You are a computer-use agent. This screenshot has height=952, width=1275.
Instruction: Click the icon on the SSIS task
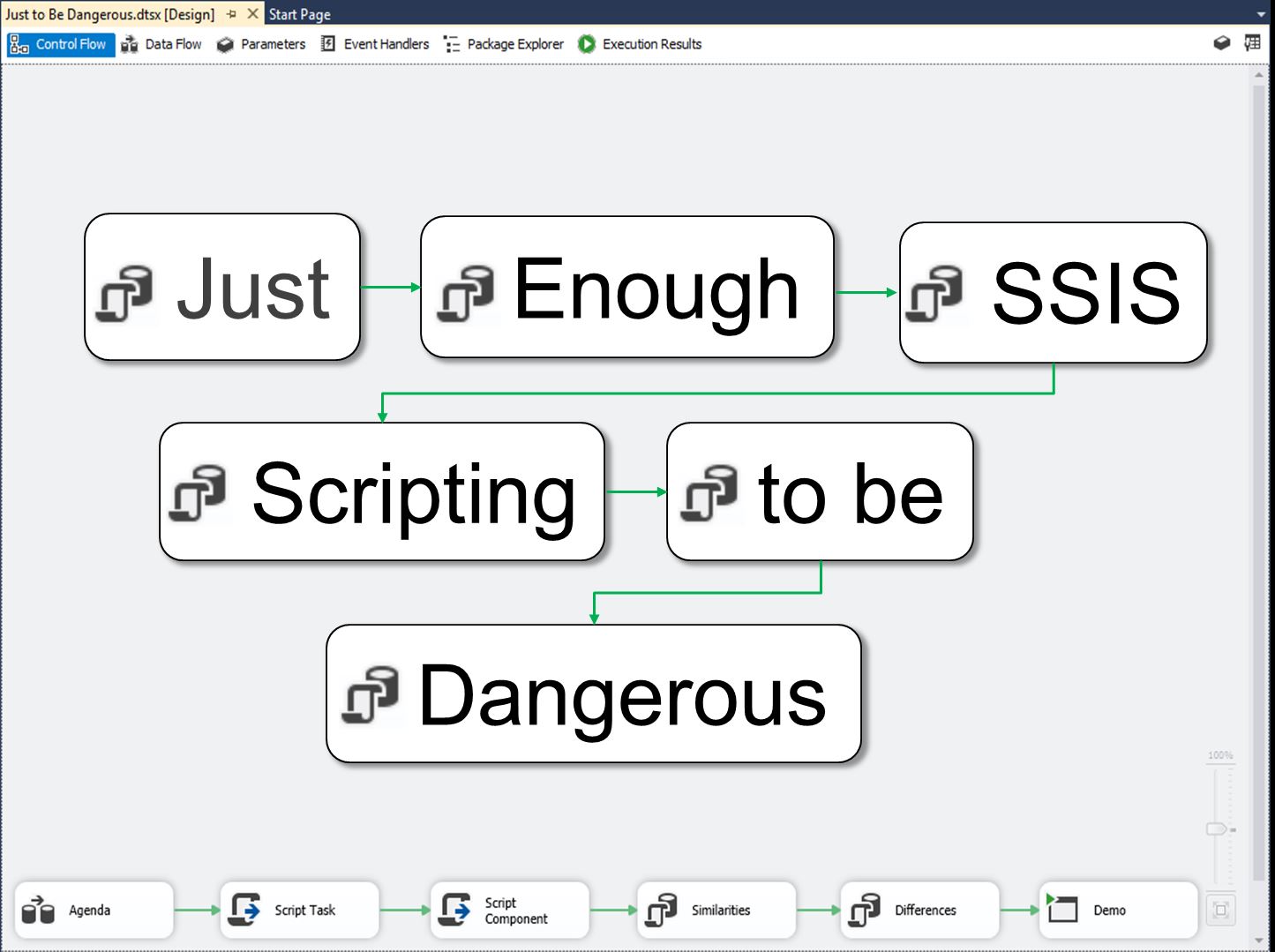(x=934, y=293)
